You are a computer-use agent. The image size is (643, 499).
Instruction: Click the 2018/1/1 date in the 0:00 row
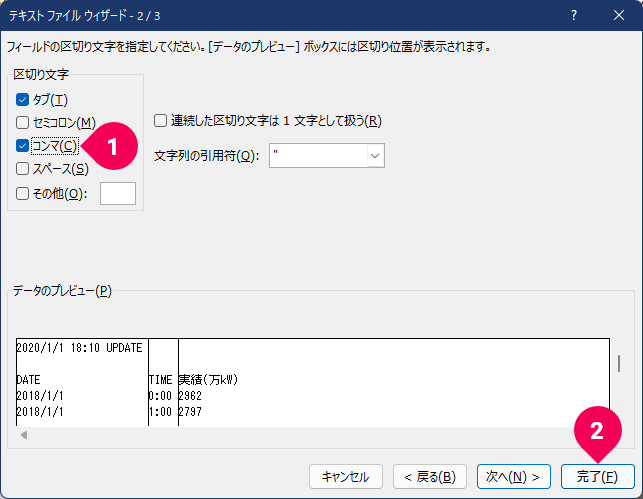[x=40, y=396]
